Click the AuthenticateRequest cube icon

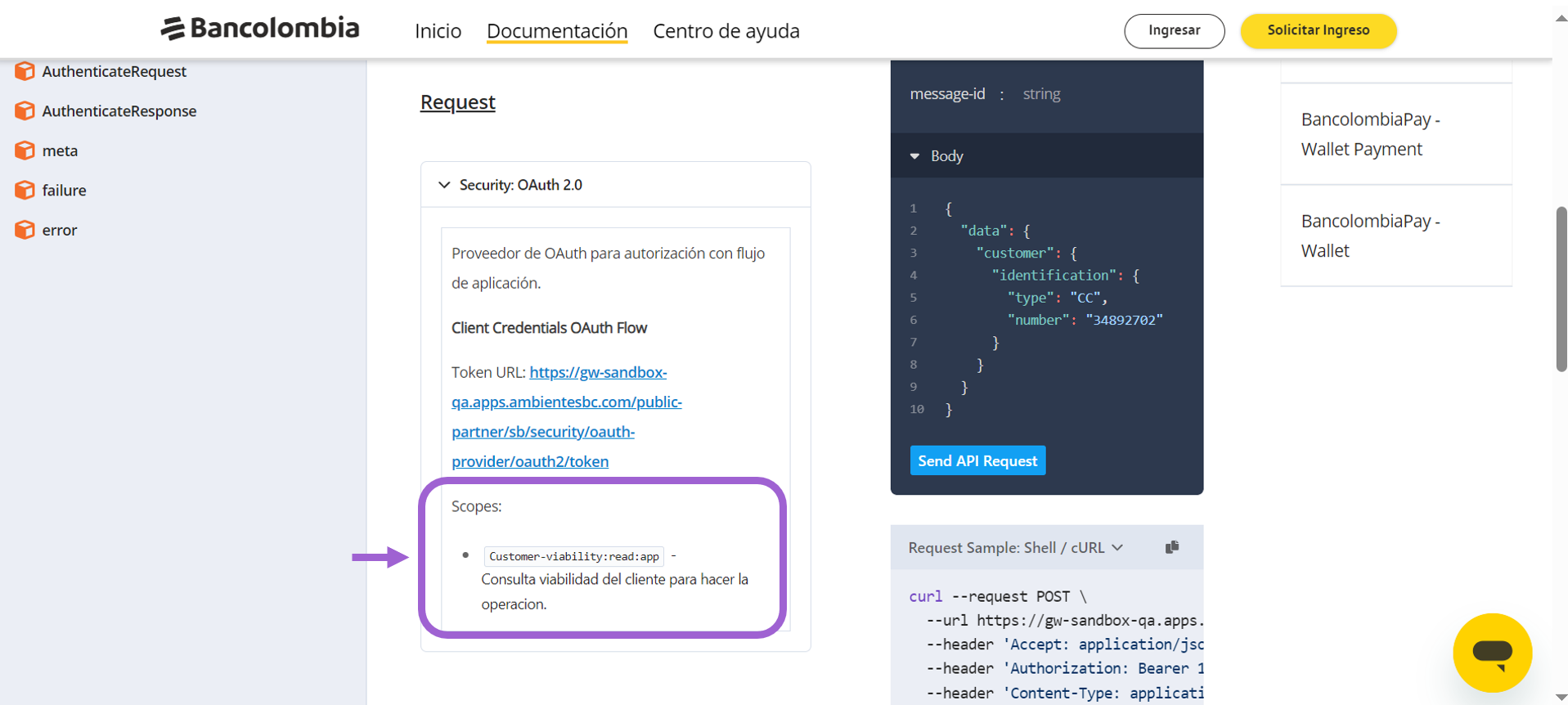pos(25,71)
